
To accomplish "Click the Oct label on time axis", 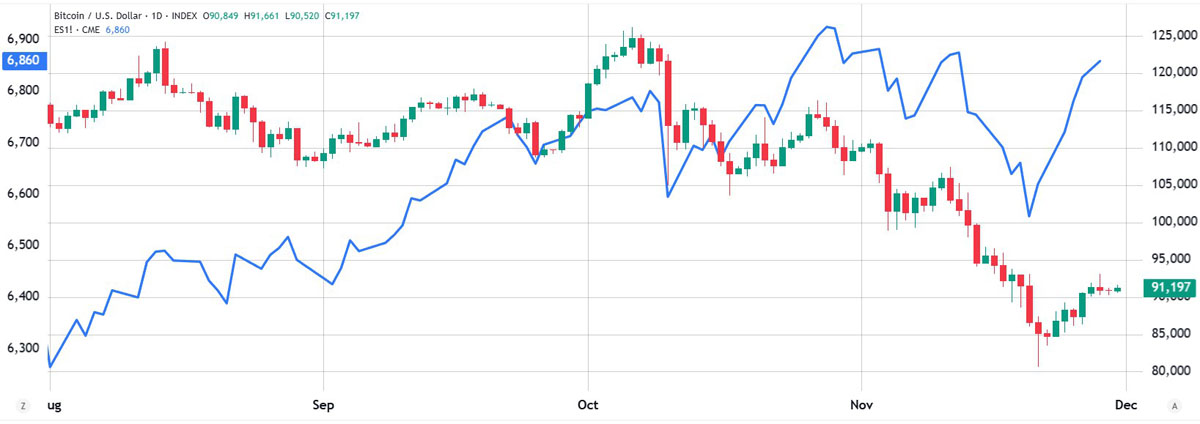I will point(588,405).
